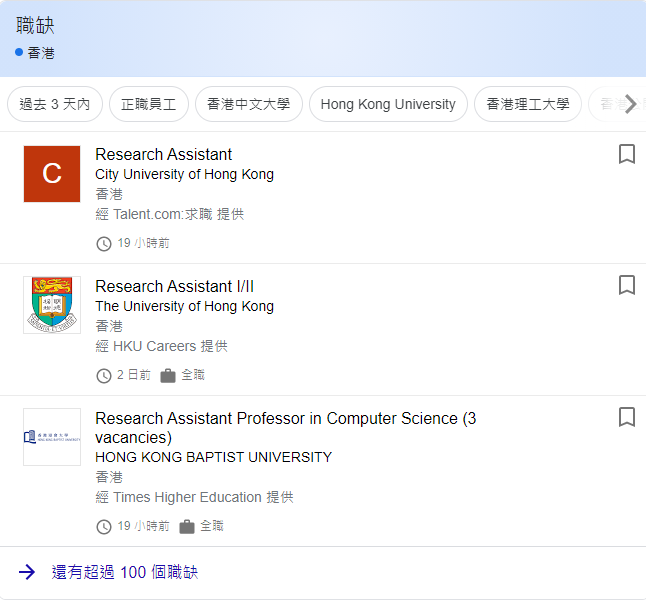Select the Hong Kong University filter chip
Image resolution: width=646 pixels, height=601 pixels.
tap(388, 104)
